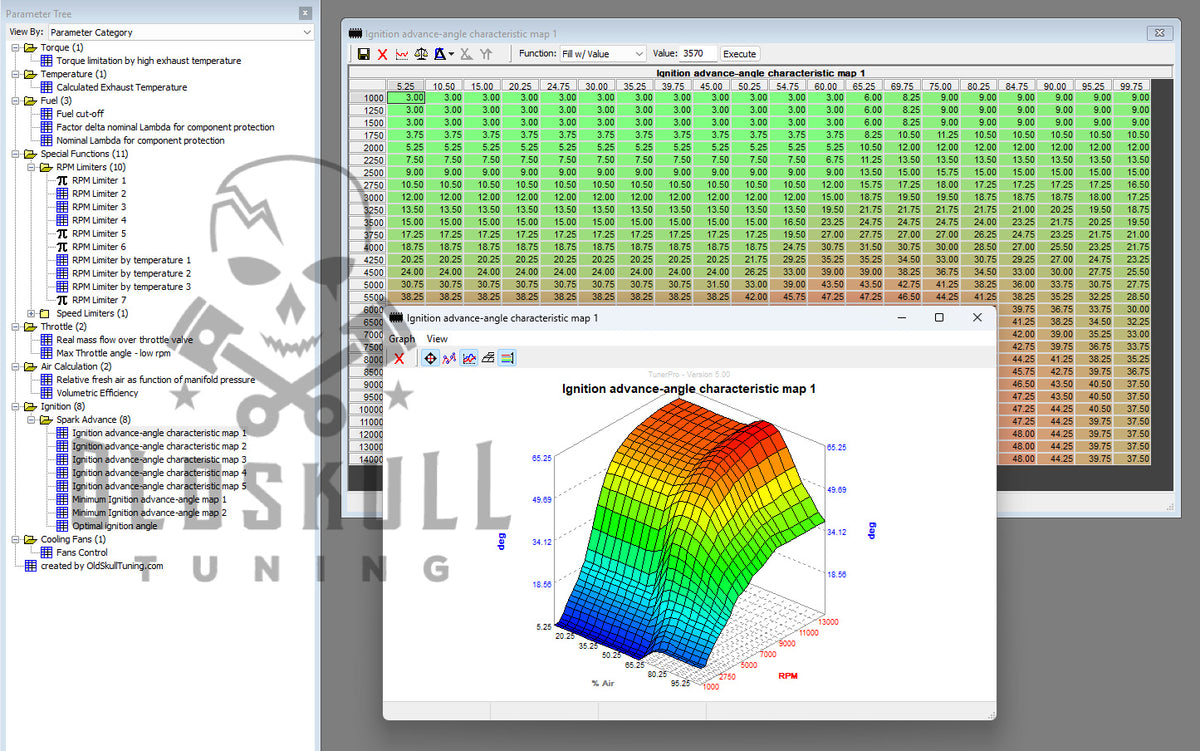Click the Value input field containing 3570
The height and width of the screenshot is (751, 1200).
pyautogui.click(x=699, y=54)
